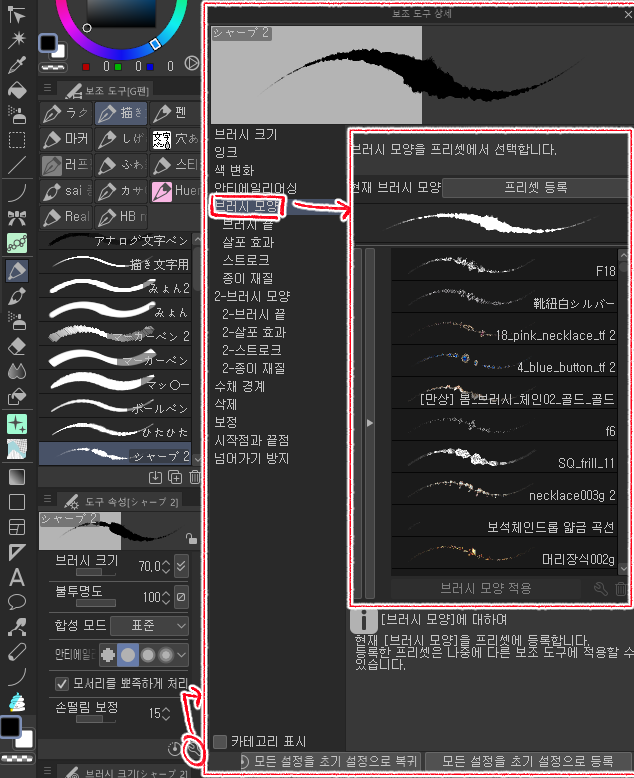
Task: Click the 프리셋 등록 button
Action: tap(536, 188)
